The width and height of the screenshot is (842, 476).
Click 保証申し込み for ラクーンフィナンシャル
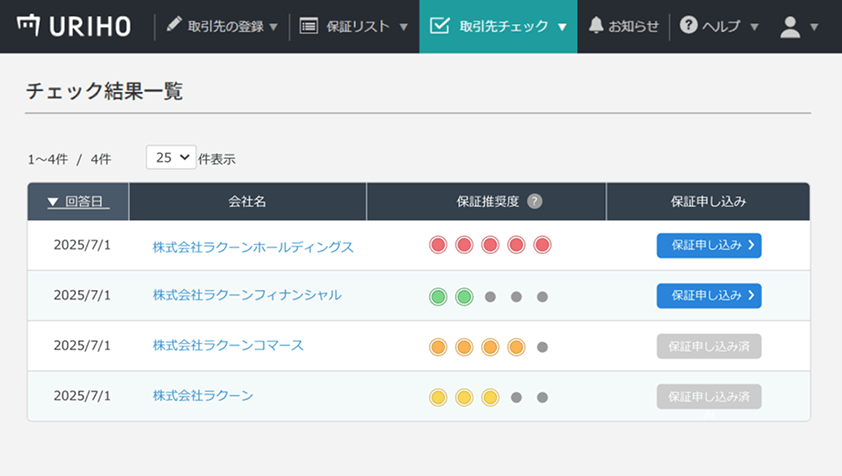[708, 295]
